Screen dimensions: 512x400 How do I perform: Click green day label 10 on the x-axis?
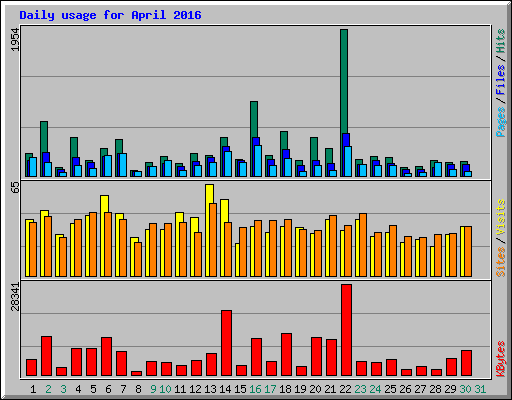click(x=165, y=389)
